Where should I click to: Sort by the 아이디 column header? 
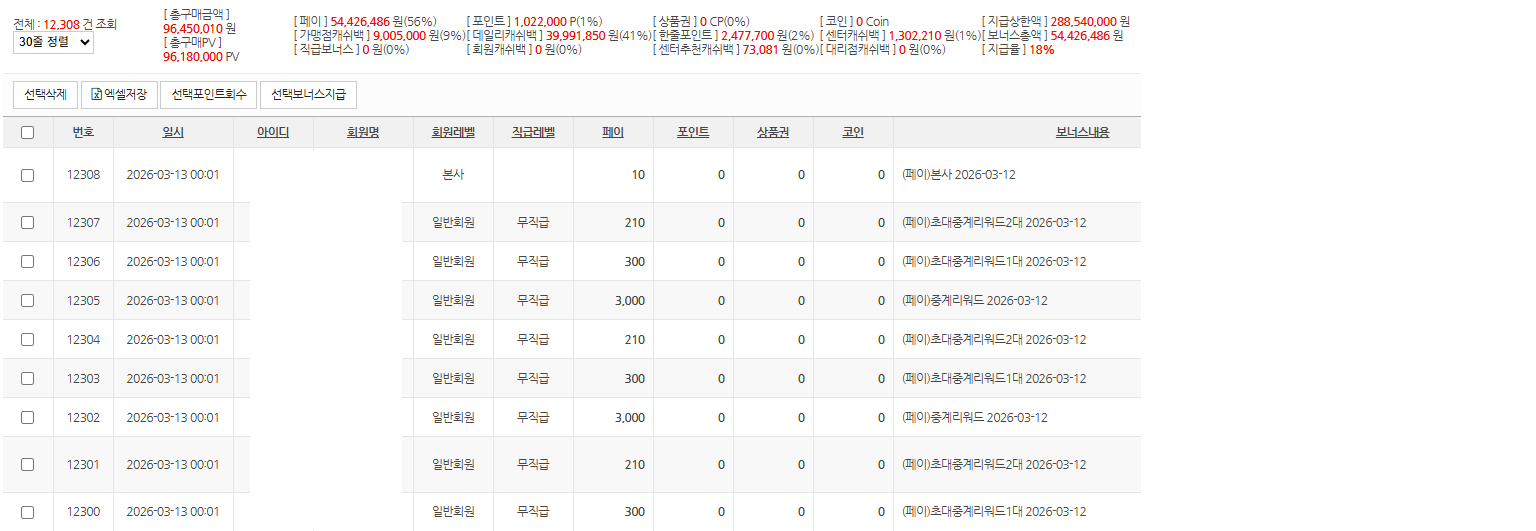coord(273,132)
